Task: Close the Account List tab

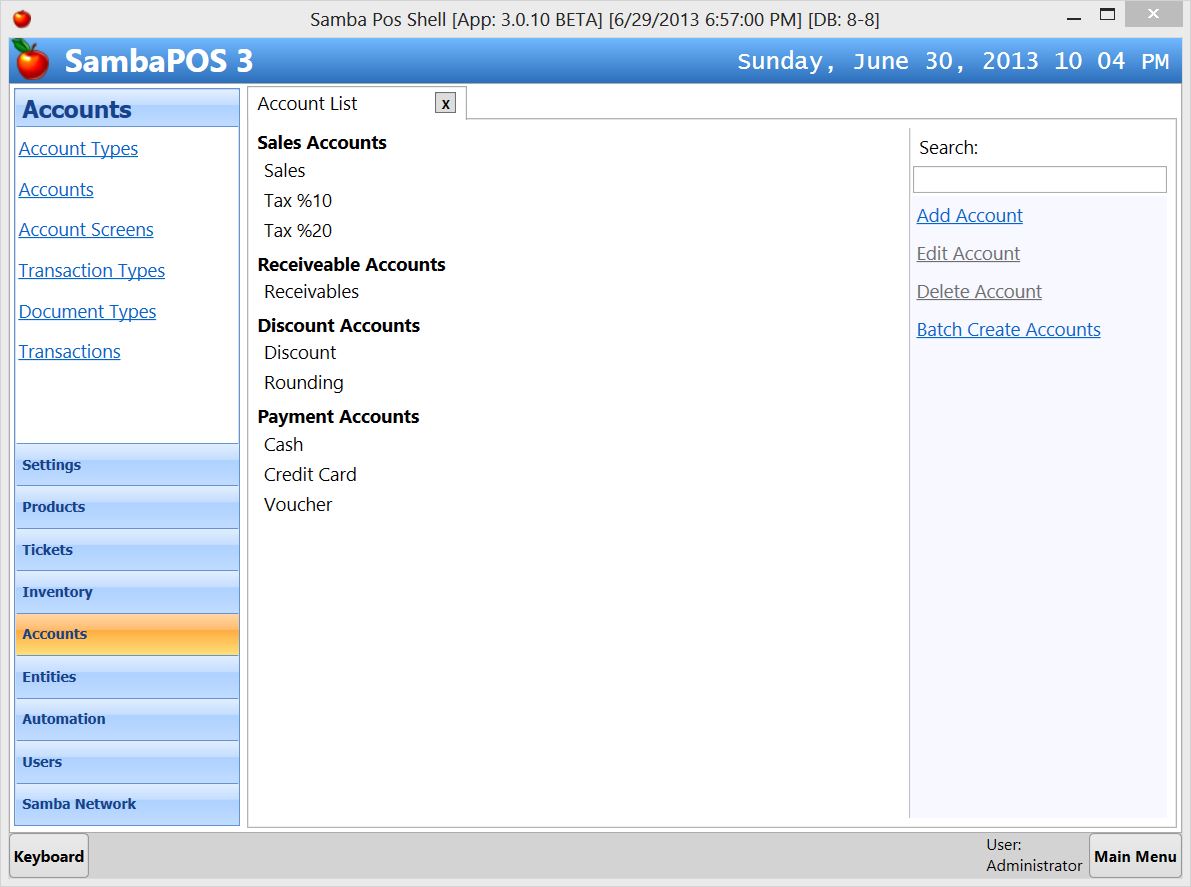Action: pos(445,101)
